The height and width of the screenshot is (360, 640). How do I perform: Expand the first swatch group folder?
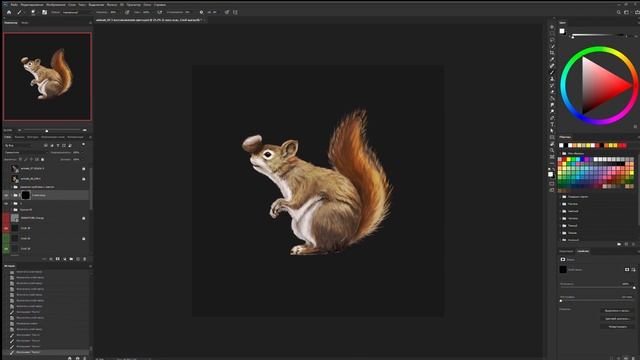[x=560, y=197]
